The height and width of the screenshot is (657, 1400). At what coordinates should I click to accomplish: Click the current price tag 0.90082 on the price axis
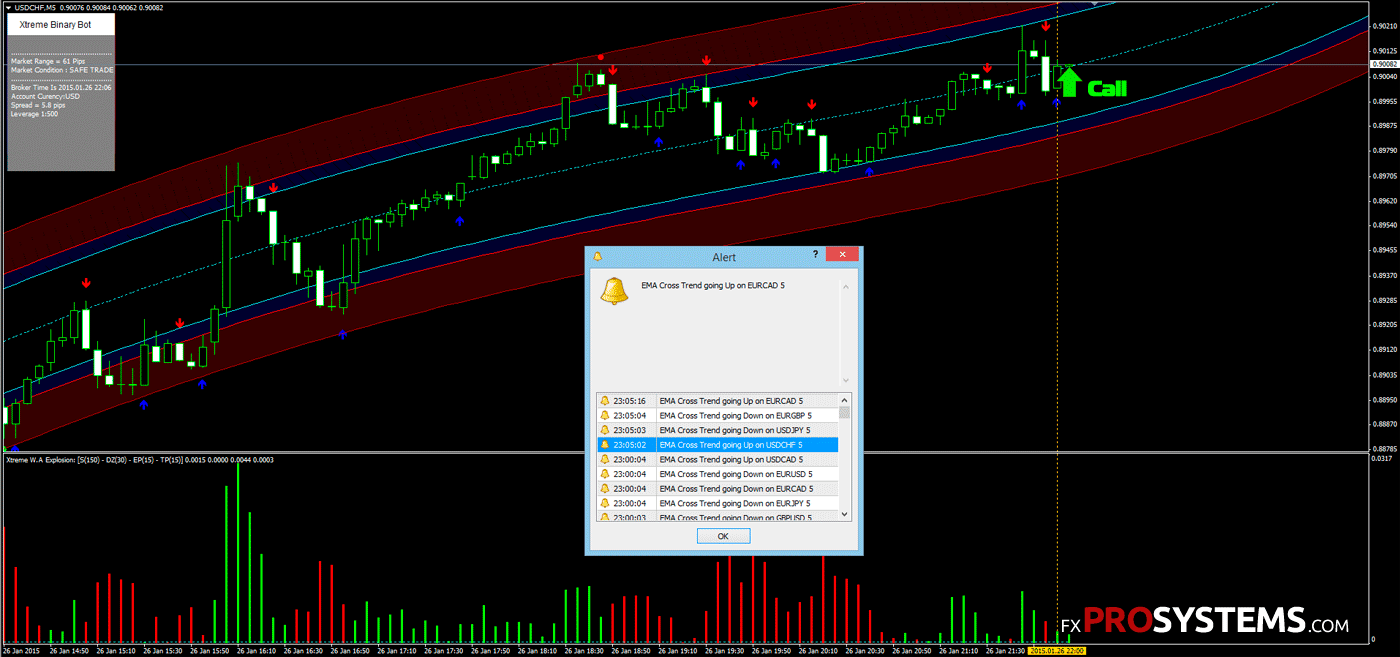1386,65
